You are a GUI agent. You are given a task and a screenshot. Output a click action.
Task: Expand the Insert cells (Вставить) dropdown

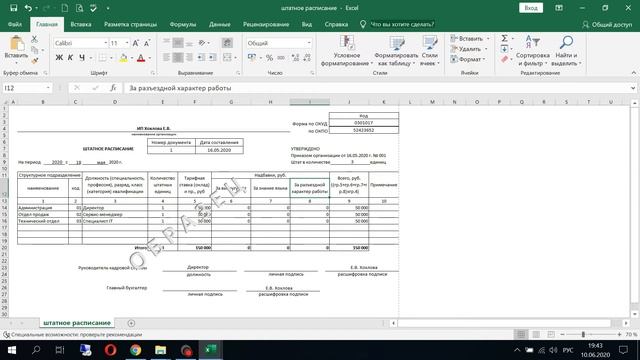pos(488,38)
